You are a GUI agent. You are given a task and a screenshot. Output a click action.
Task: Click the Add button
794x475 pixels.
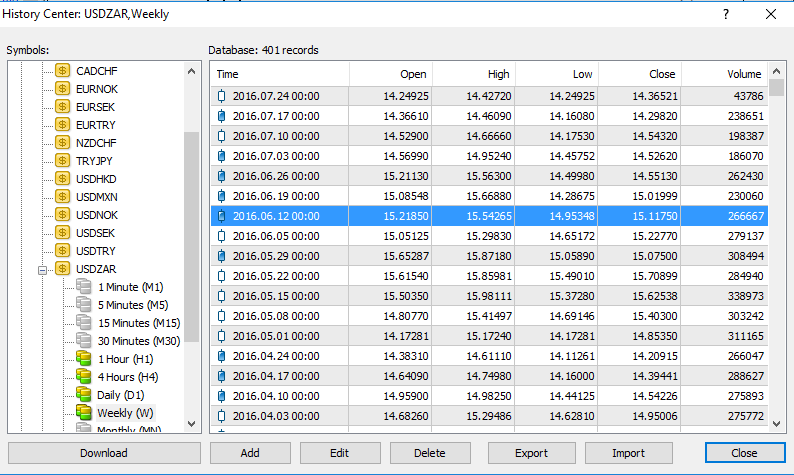click(x=250, y=453)
